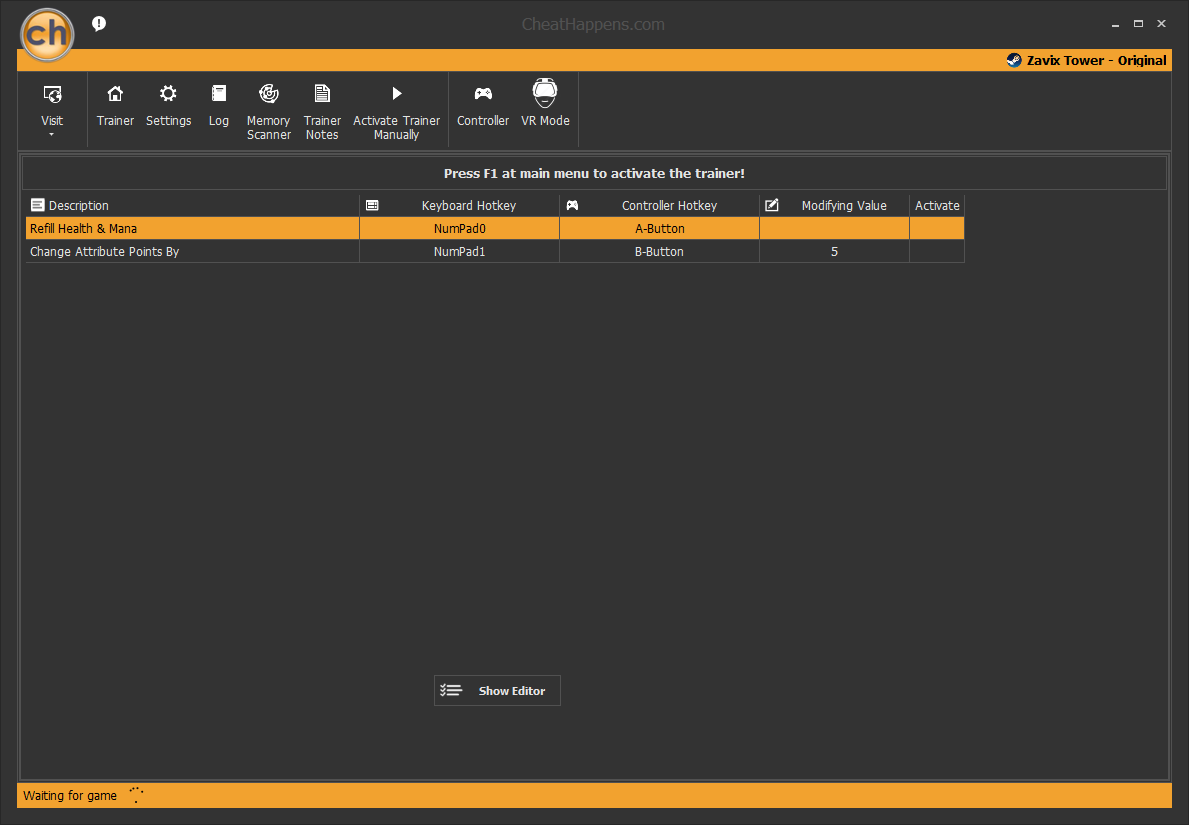Click Activate Trainer Manually play icon
This screenshot has height=825, width=1189.
397,93
